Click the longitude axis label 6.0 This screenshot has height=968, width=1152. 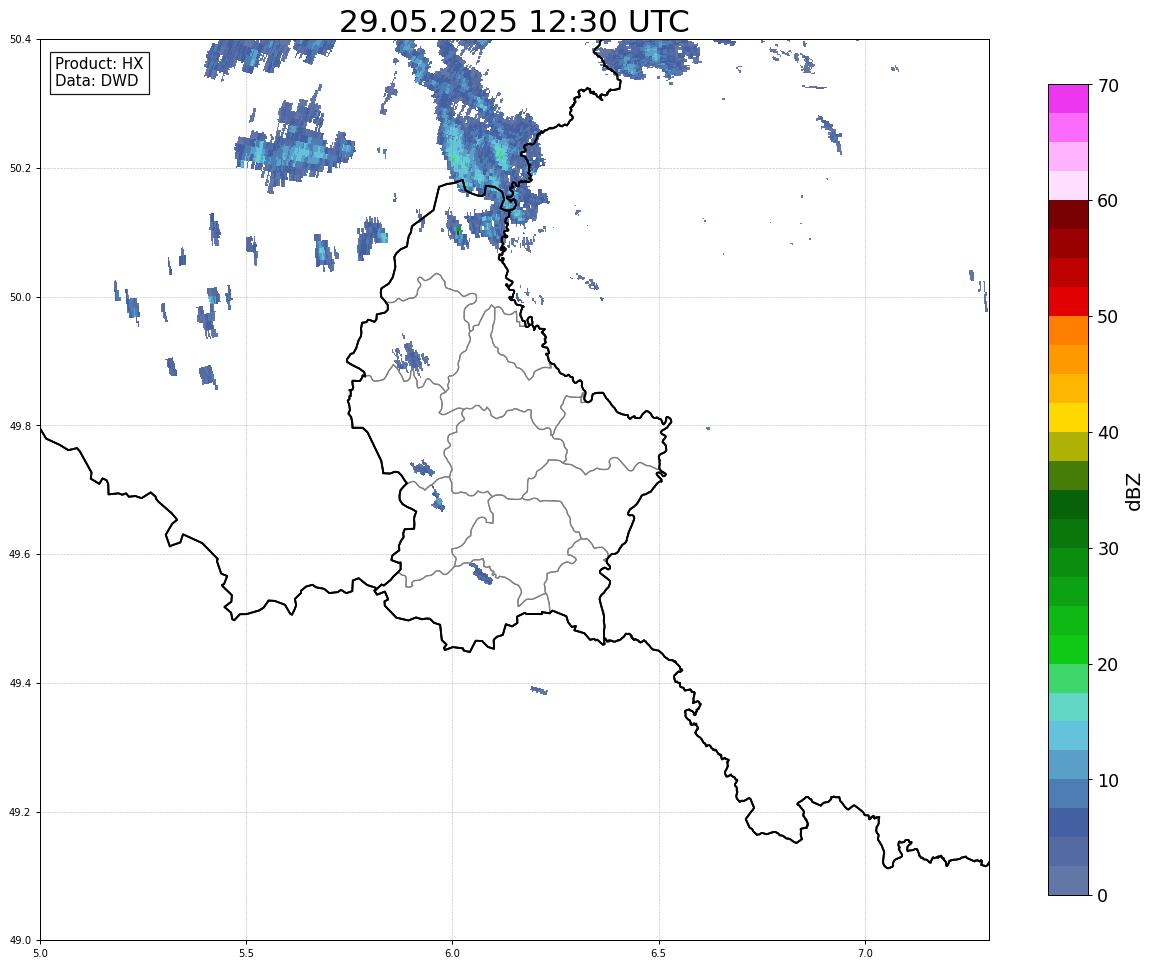click(x=453, y=953)
